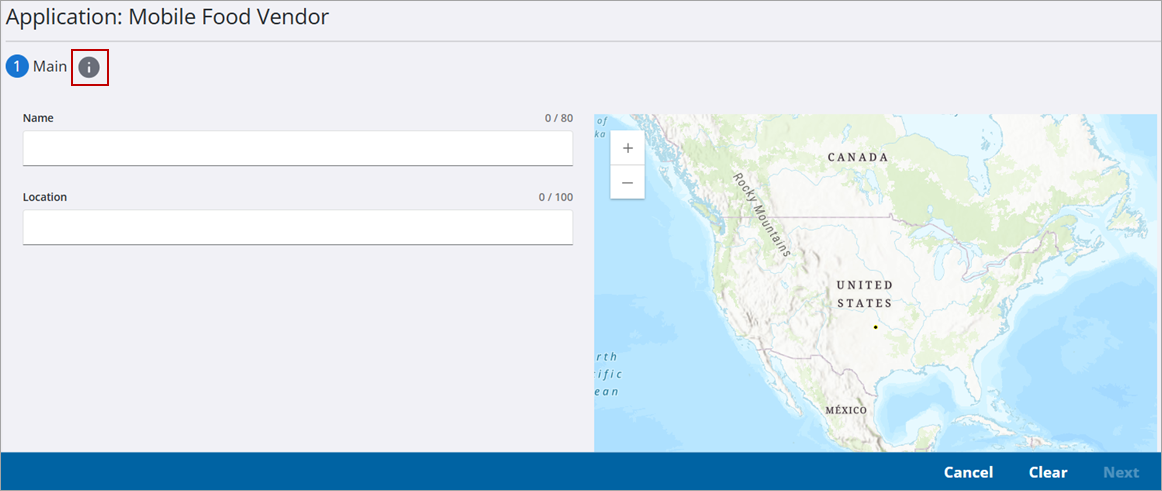Click the Next button

(x=1120, y=472)
